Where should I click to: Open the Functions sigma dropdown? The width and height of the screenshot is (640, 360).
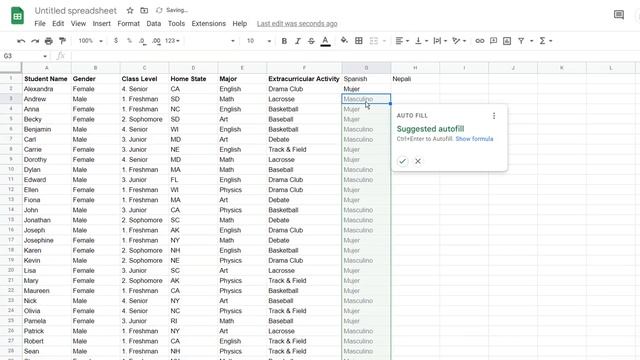coord(546,41)
